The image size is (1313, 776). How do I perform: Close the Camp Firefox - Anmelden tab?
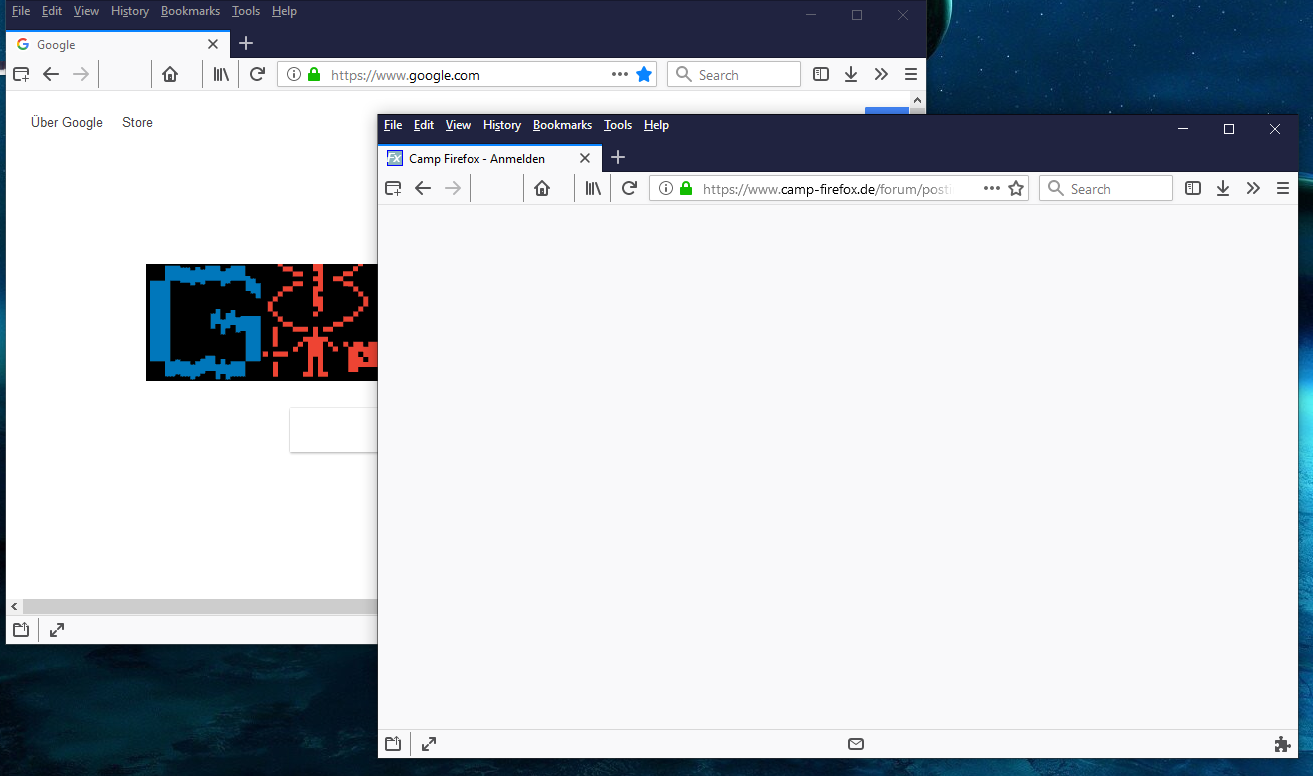tap(585, 158)
